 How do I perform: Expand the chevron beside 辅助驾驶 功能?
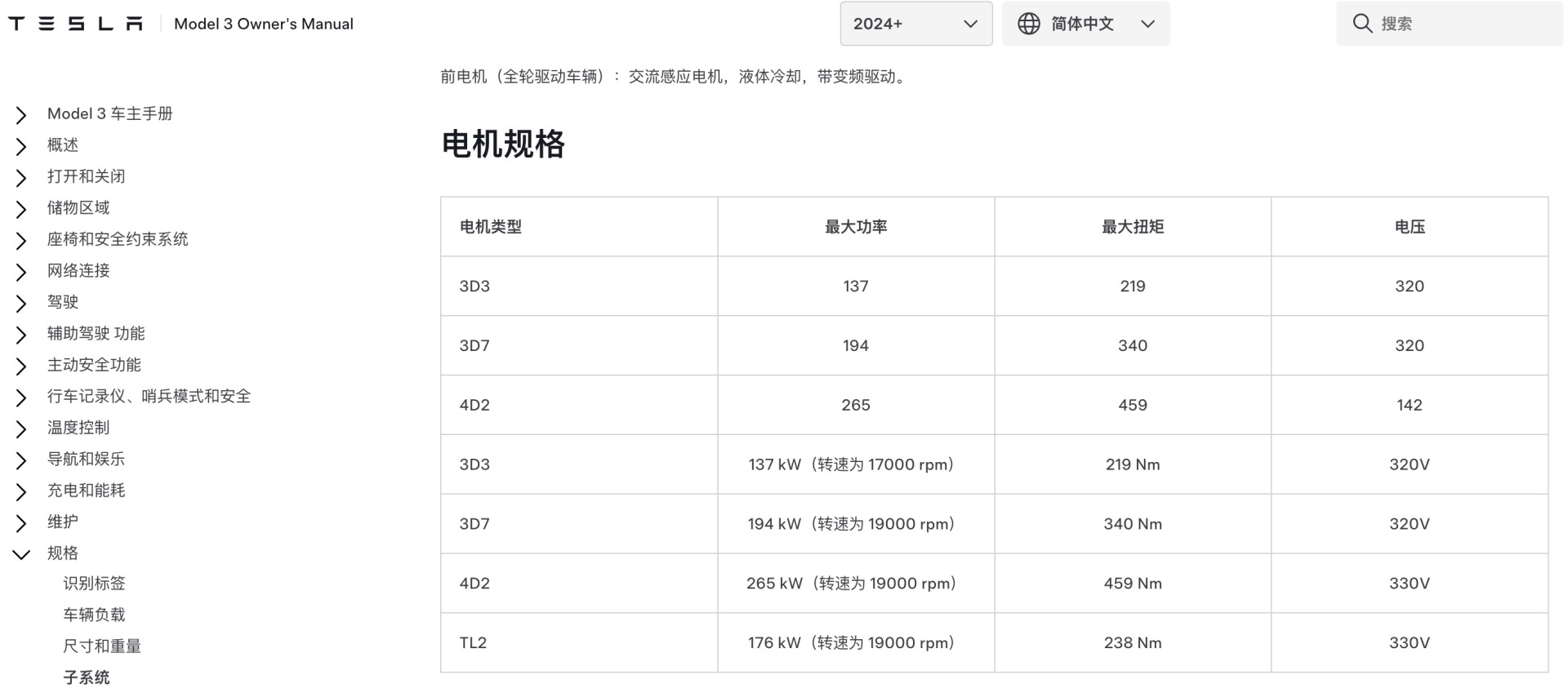(21, 335)
